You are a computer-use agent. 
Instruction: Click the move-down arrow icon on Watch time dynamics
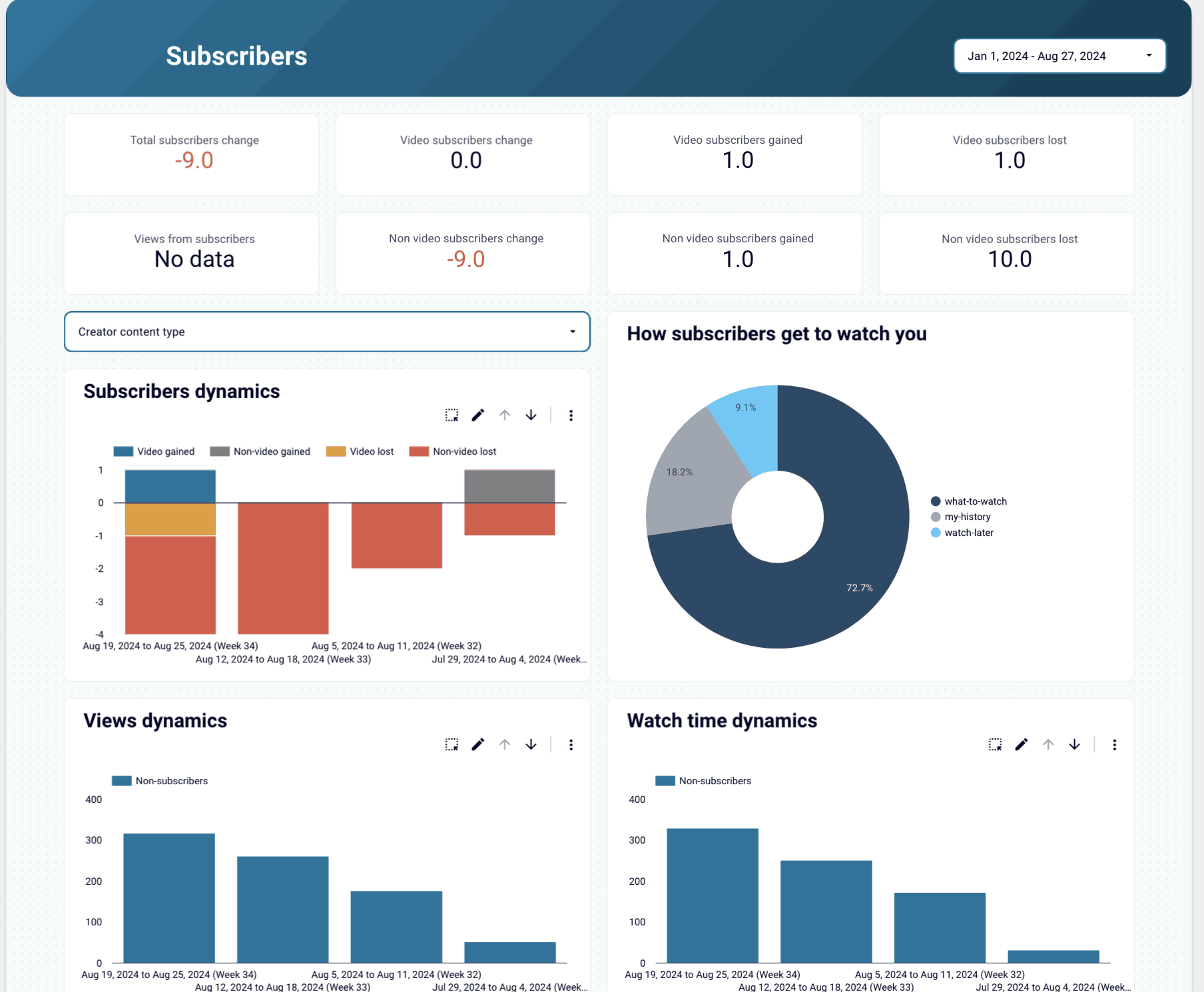point(1074,744)
